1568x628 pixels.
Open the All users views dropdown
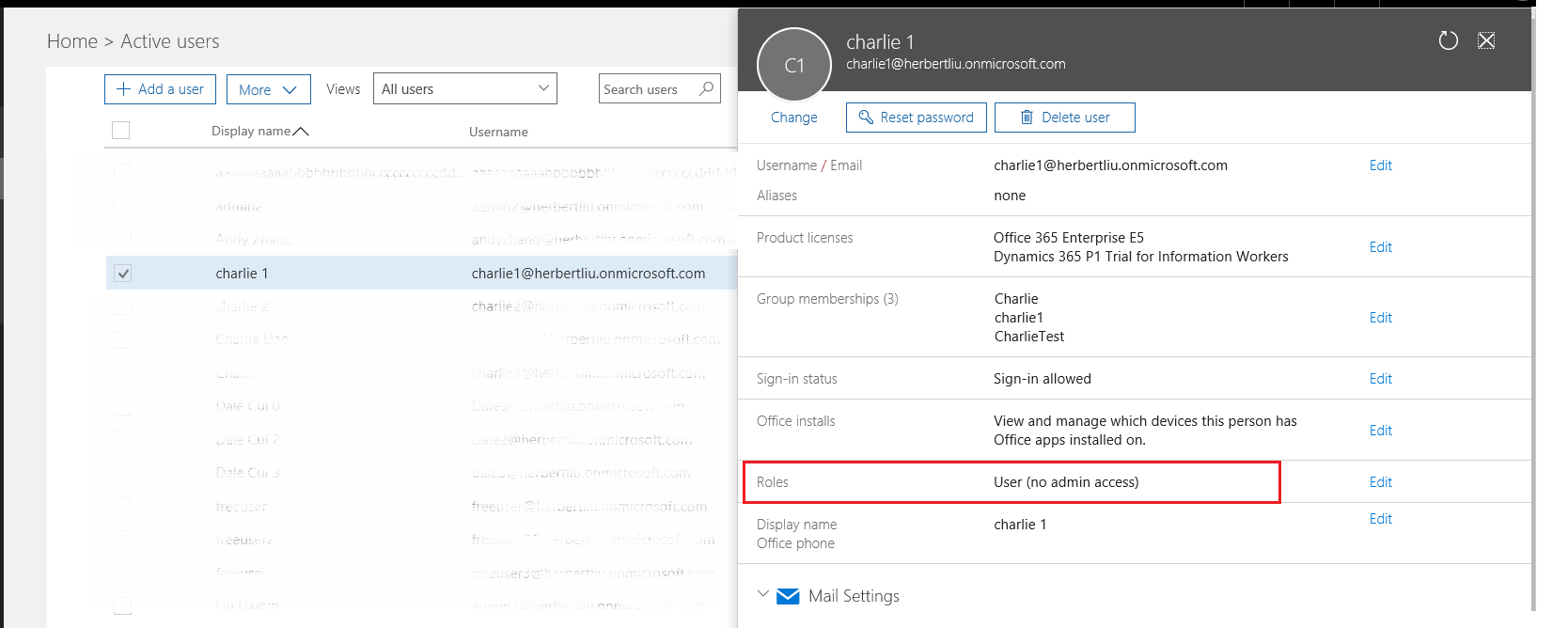[x=465, y=88]
